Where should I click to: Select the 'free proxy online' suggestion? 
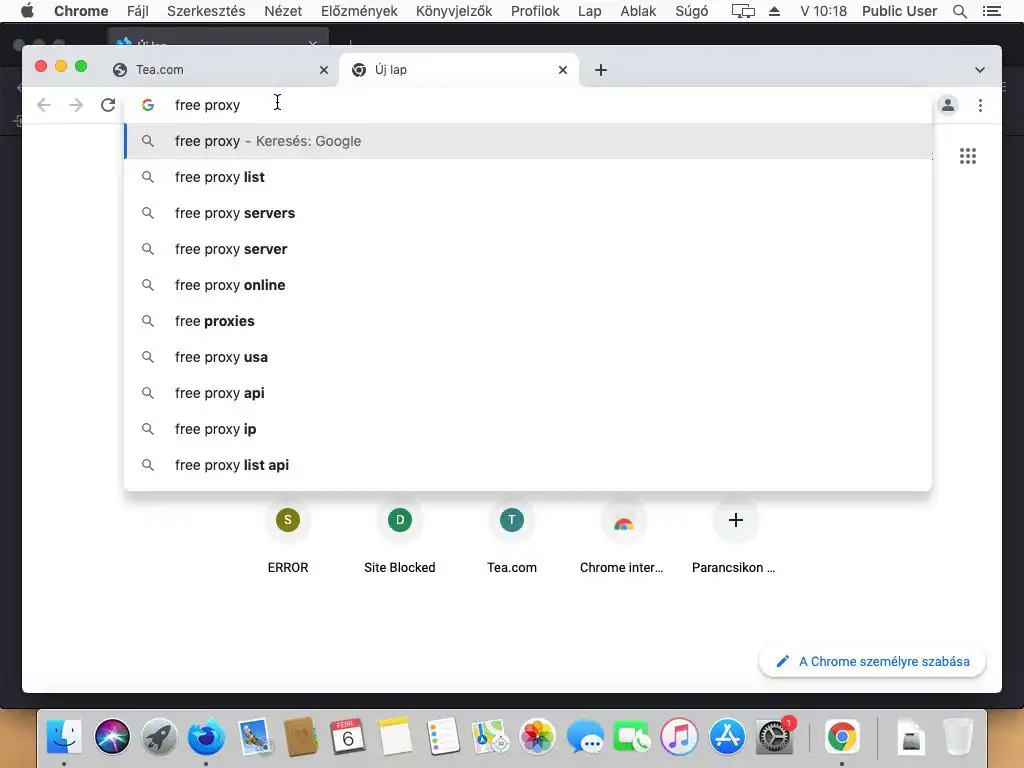528,285
